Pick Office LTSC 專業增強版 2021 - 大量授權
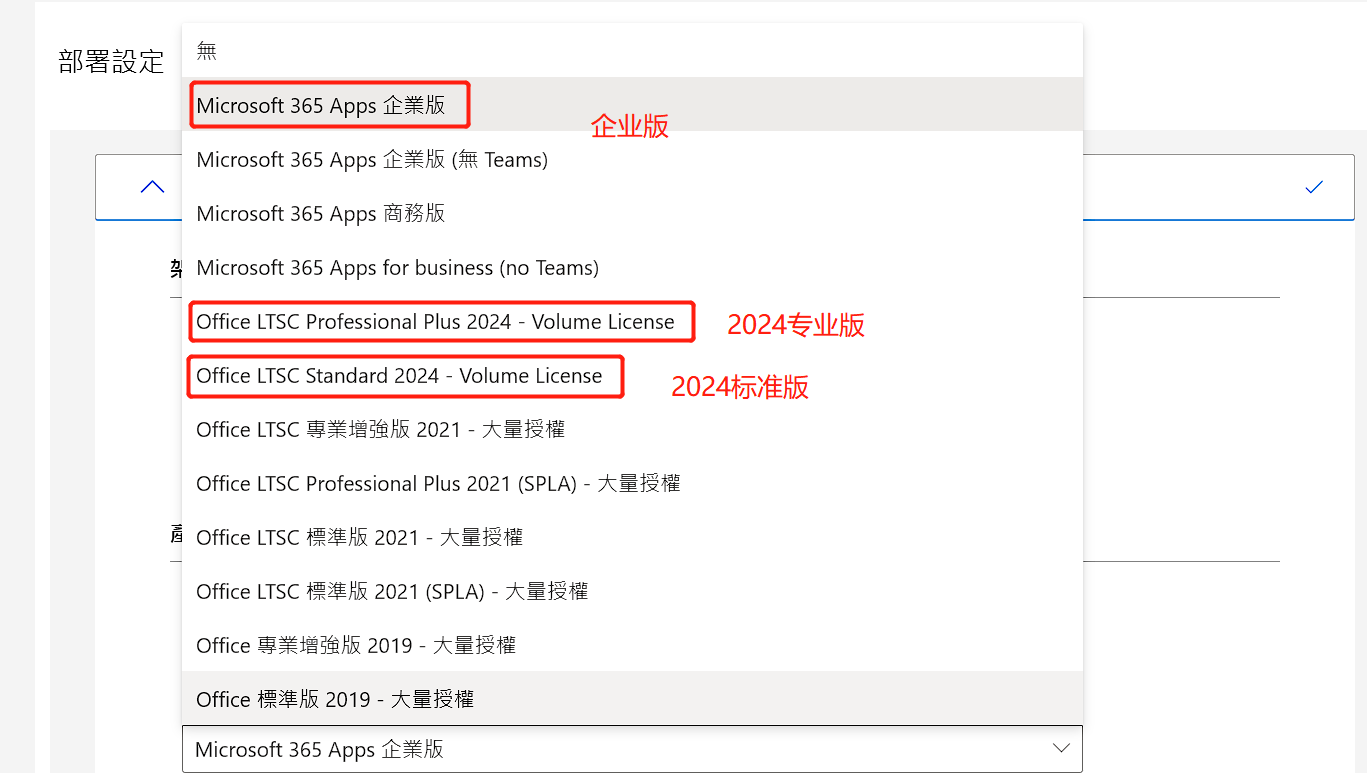Image resolution: width=1367 pixels, height=773 pixels. click(x=632, y=429)
